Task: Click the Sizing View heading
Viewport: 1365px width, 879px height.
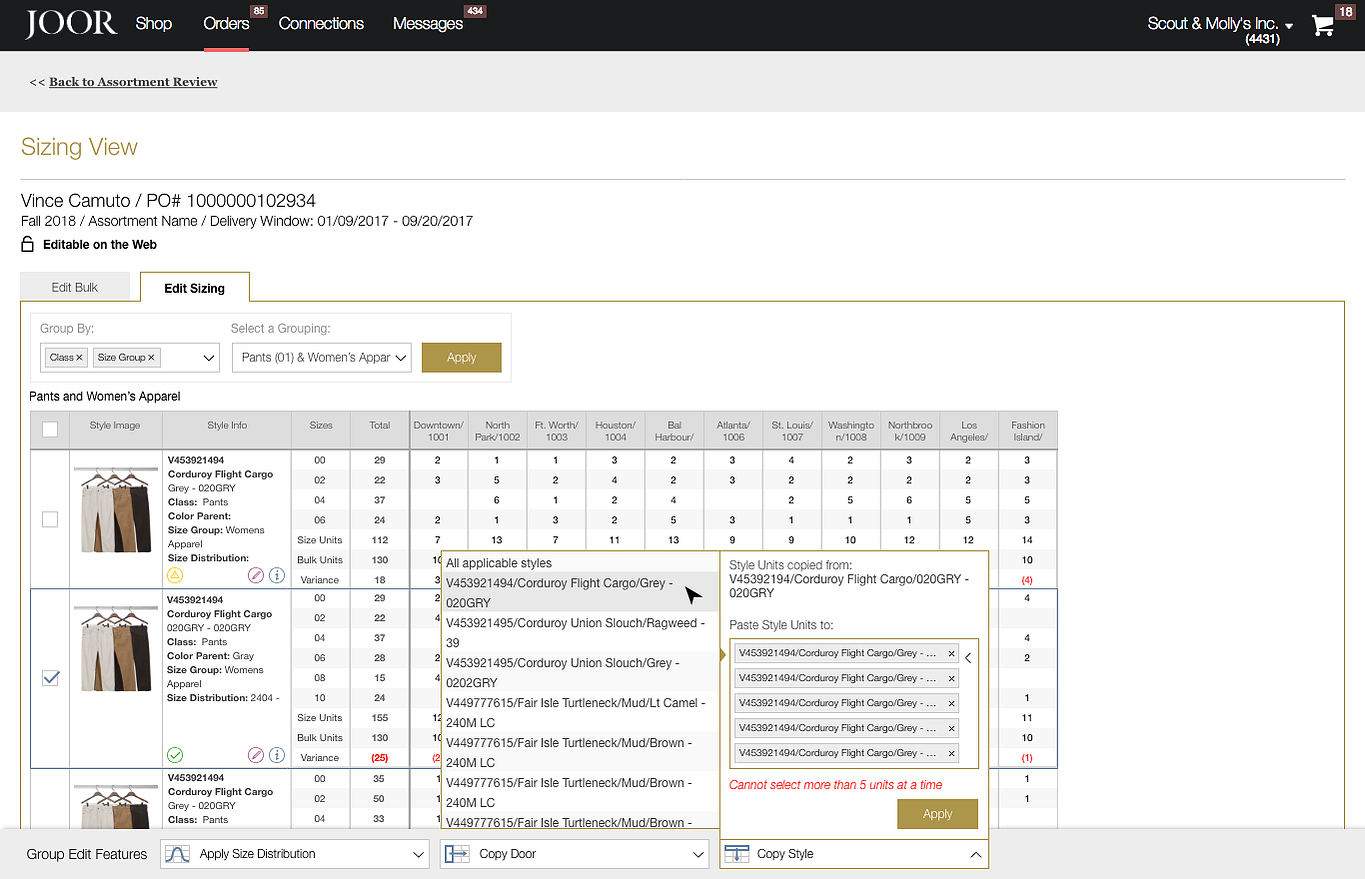Action: pyautogui.click(x=79, y=147)
